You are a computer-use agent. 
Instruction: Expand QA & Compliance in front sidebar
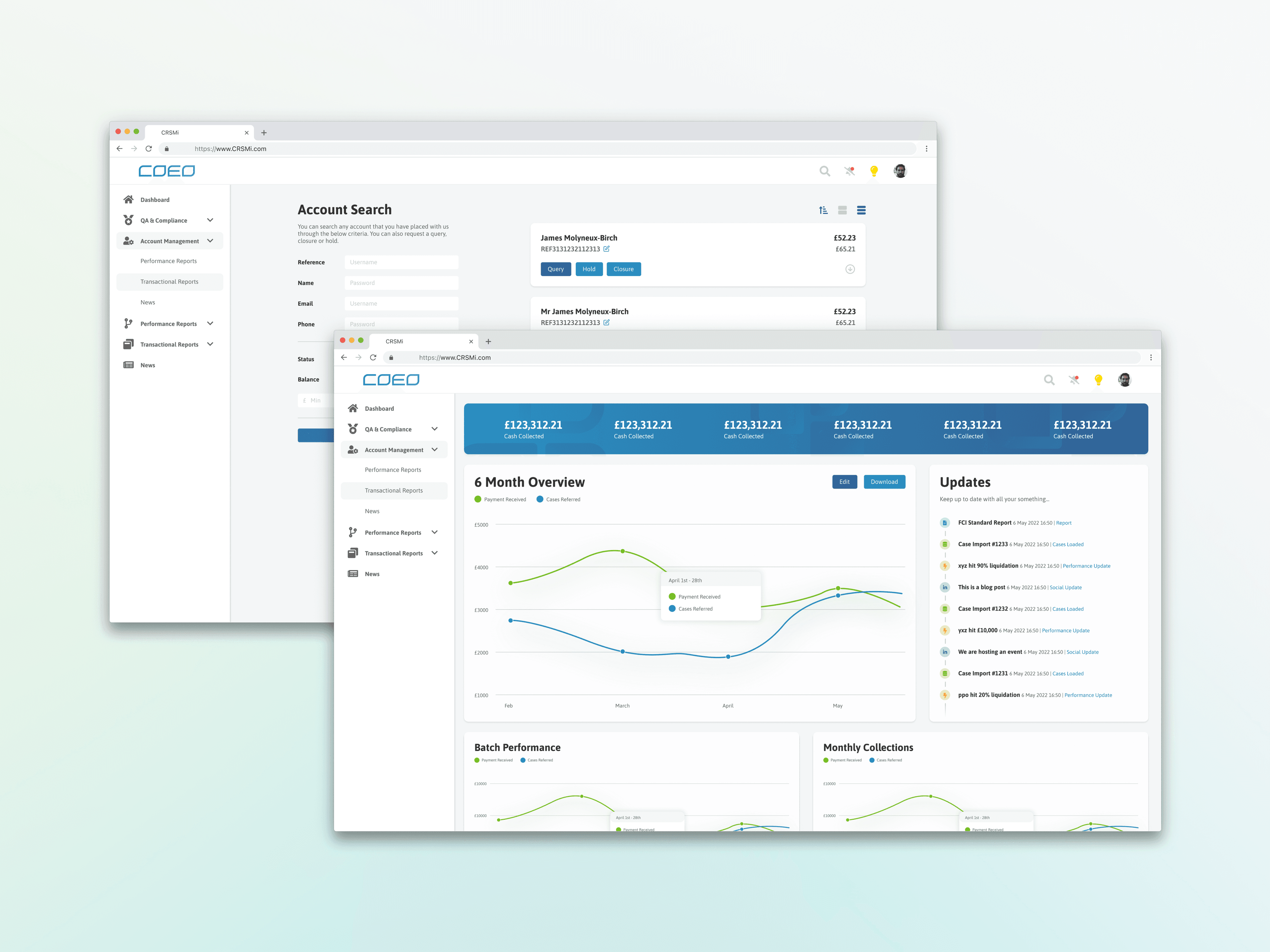(x=435, y=429)
